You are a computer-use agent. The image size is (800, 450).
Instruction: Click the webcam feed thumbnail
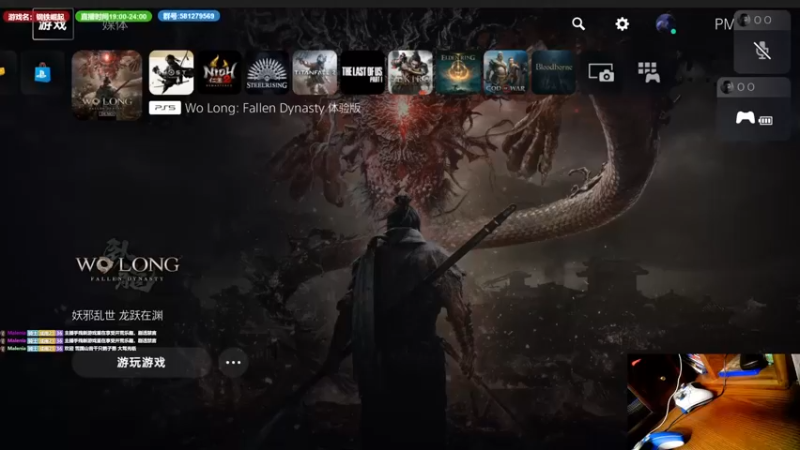[713, 402]
